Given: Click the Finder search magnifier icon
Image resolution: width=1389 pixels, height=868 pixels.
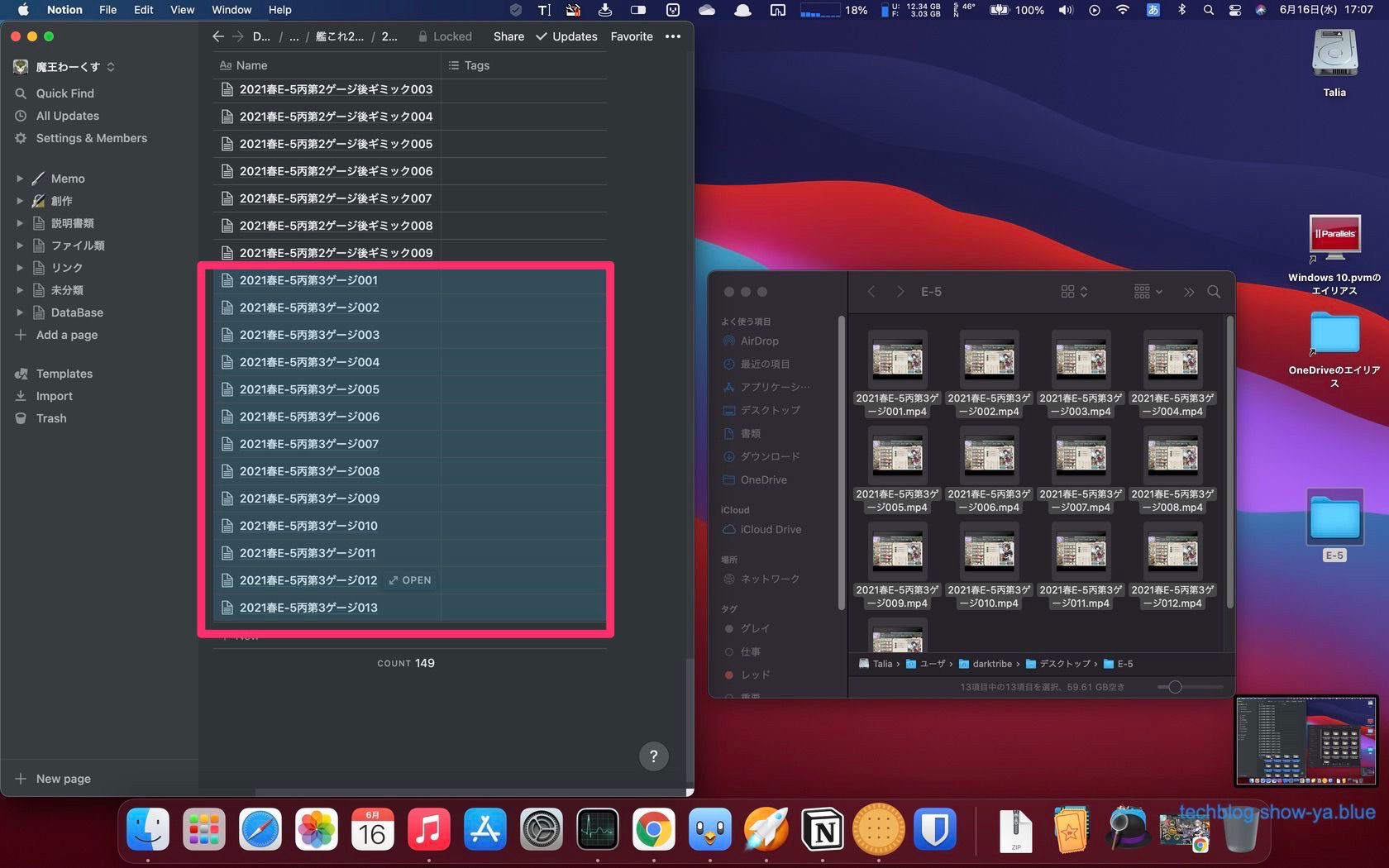Looking at the screenshot, I should pos(1214,292).
